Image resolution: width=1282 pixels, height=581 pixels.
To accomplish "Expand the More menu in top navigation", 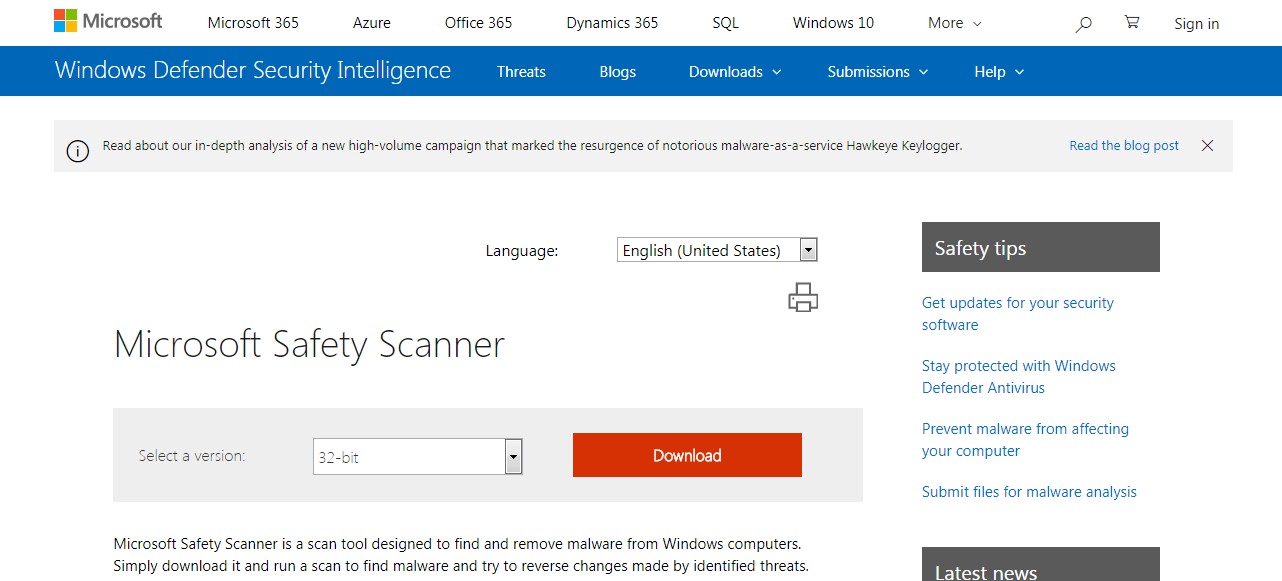I will click(954, 23).
